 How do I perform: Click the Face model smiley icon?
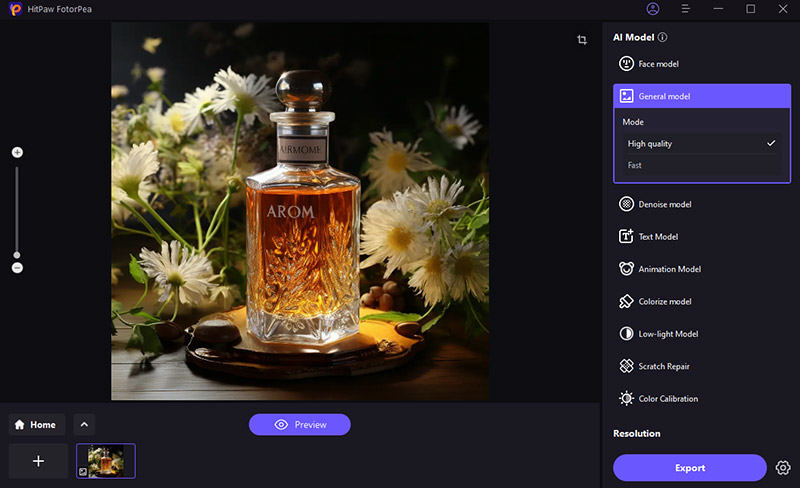[626, 64]
